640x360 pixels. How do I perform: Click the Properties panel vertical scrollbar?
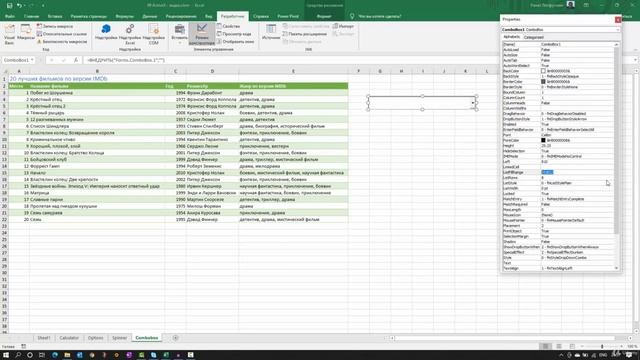pos(616,141)
